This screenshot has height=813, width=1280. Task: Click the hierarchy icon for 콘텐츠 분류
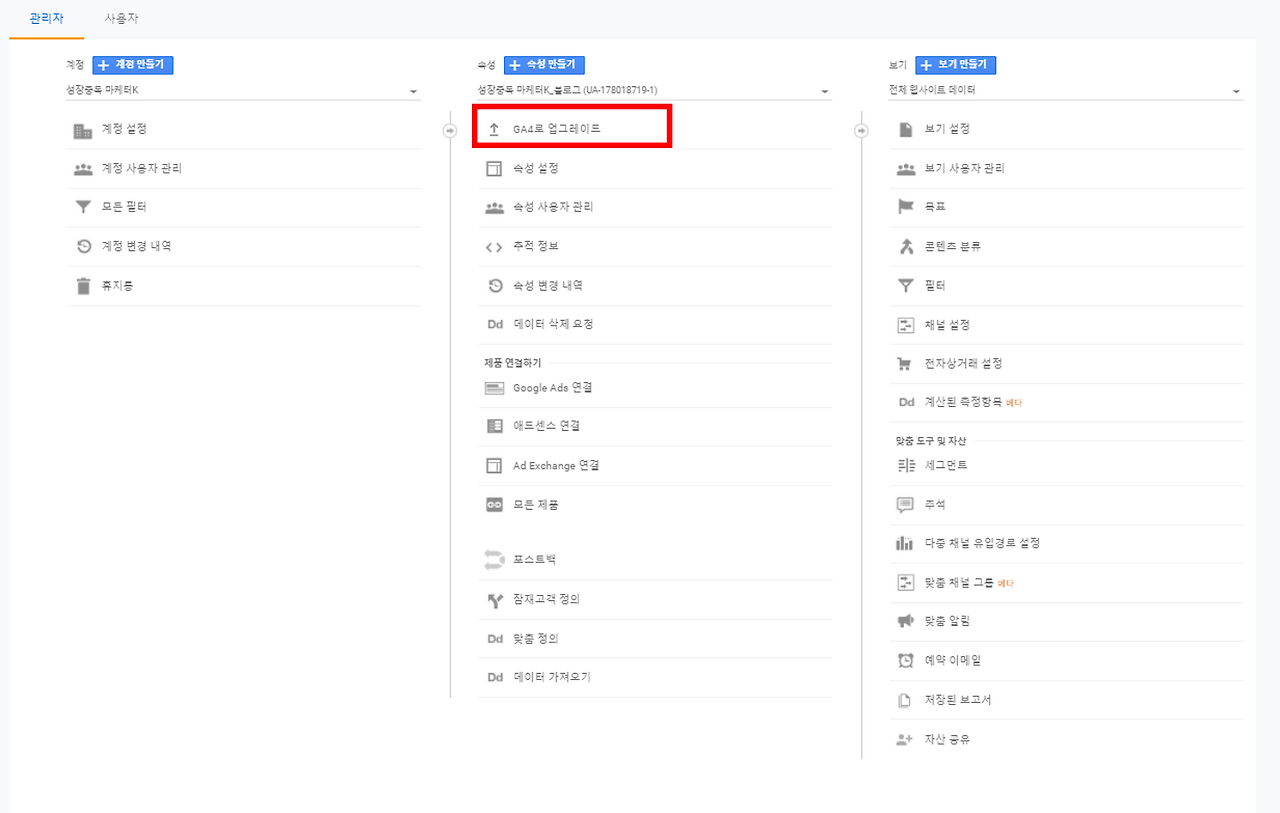pyautogui.click(x=906, y=246)
